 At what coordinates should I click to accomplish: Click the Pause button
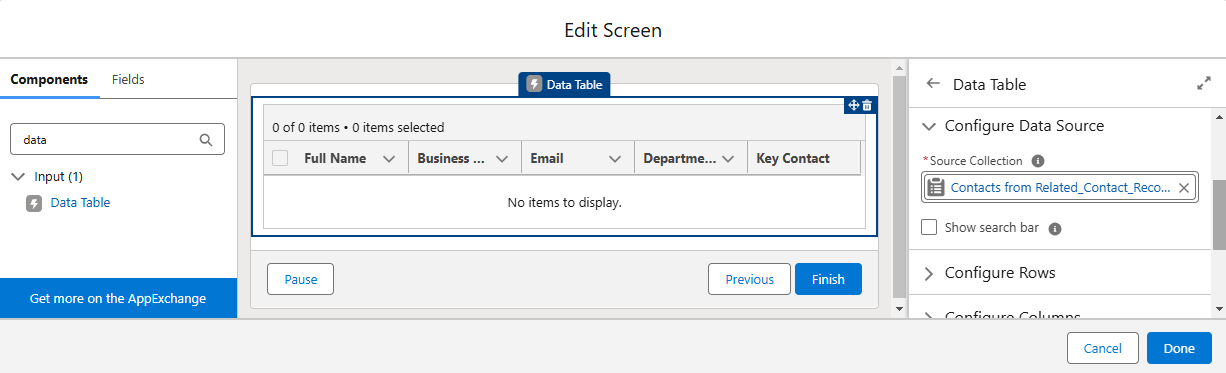[x=300, y=280]
